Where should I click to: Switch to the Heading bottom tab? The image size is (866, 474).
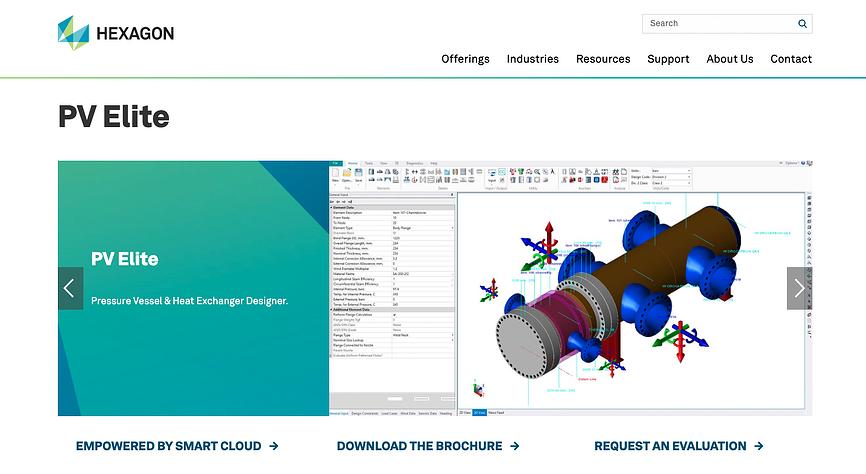(x=446, y=413)
